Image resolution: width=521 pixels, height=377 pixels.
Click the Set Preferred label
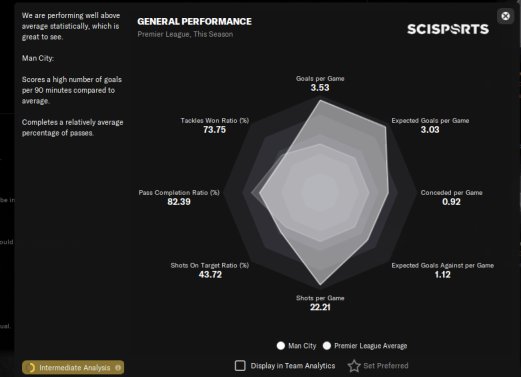pyautogui.click(x=386, y=366)
